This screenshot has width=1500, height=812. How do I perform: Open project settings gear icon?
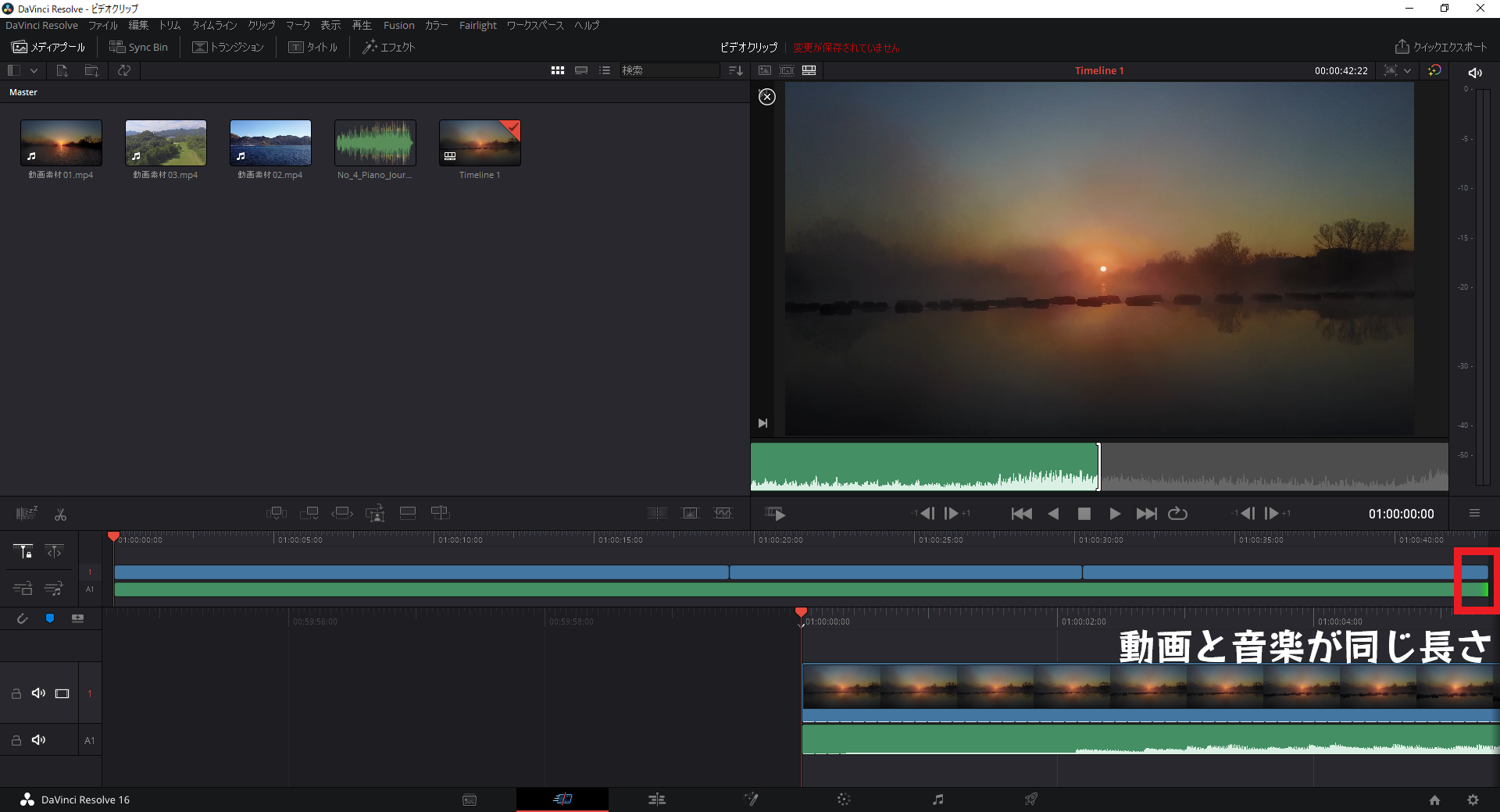[x=1473, y=800]
